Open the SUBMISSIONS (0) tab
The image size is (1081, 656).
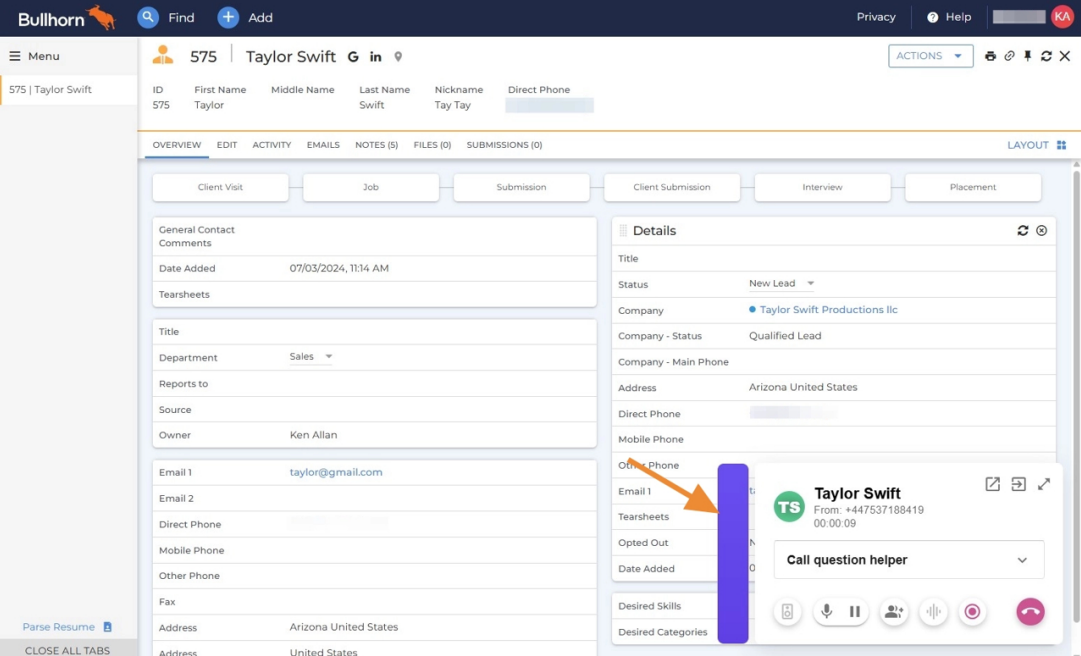(504, 145)
